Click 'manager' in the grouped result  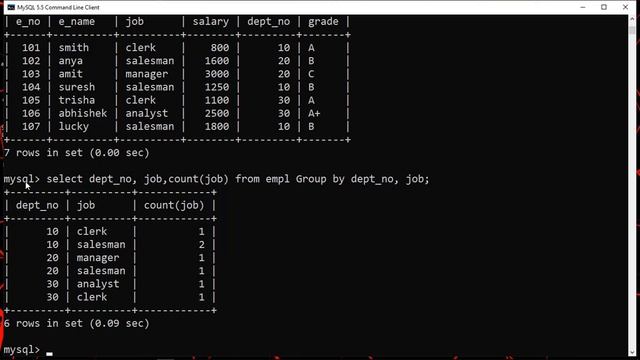click(x=98, y=258)
